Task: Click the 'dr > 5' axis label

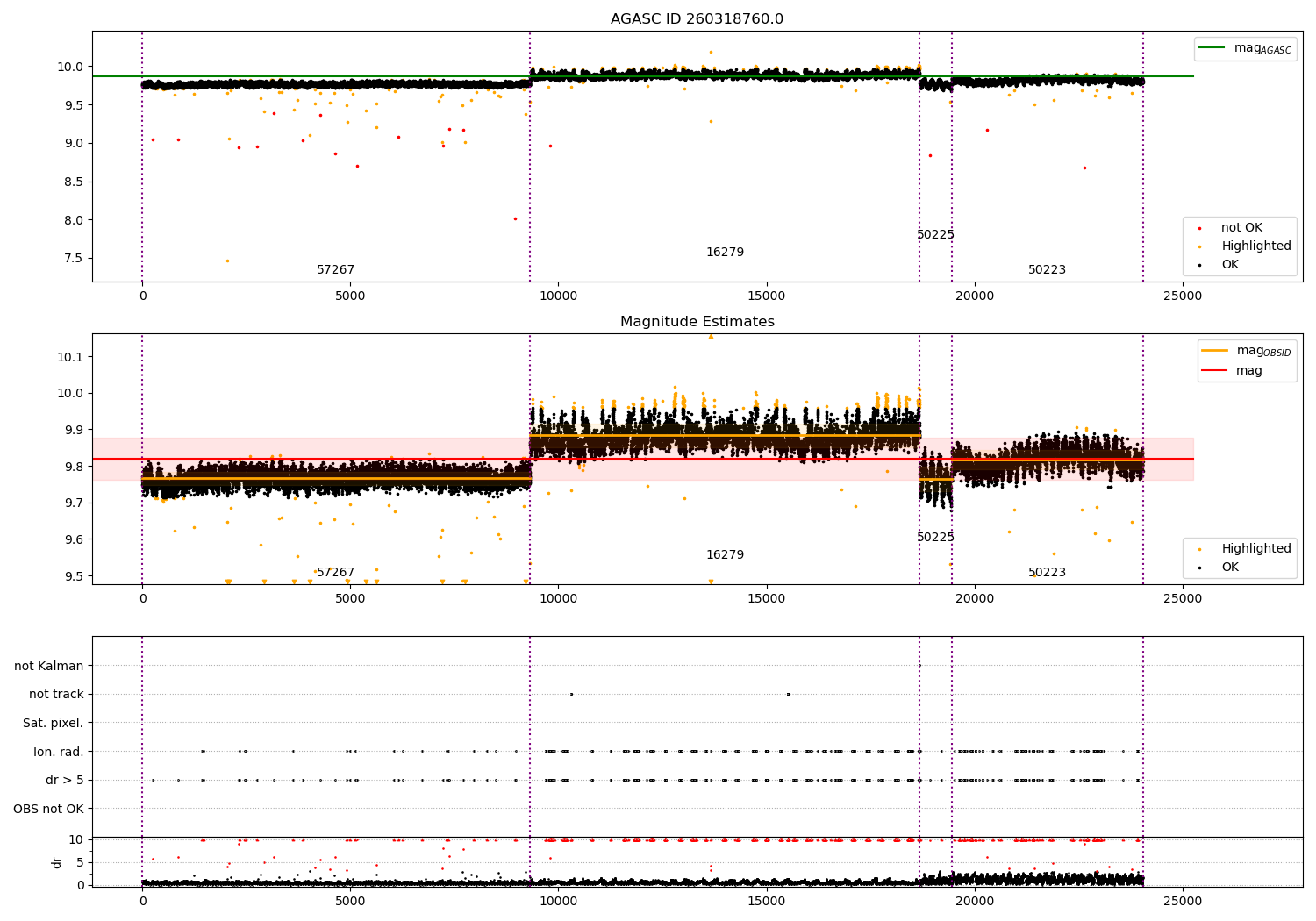Action: click(x=65, y=781)
